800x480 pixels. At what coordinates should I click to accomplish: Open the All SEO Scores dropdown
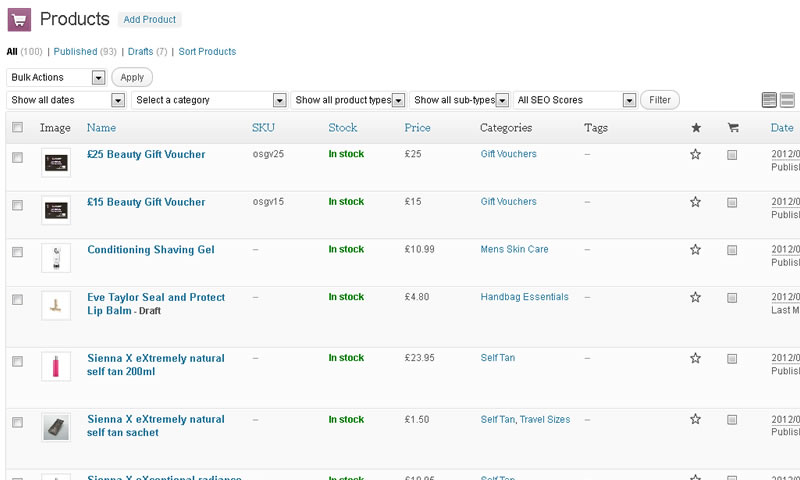coord(575,100)
